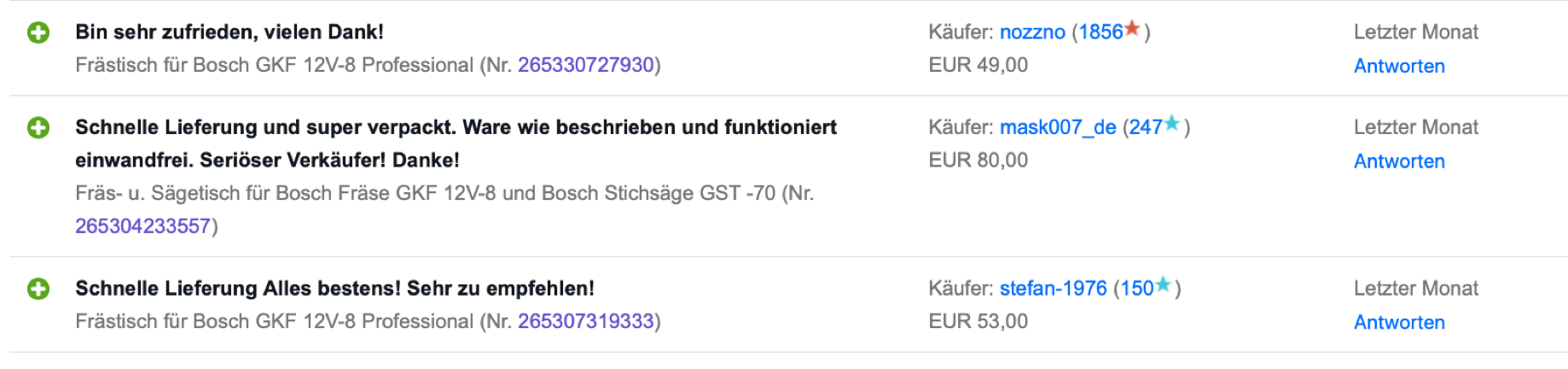Open feedback score 1856
Viewport: 1568px width, 369px height.
[1101, 32]
